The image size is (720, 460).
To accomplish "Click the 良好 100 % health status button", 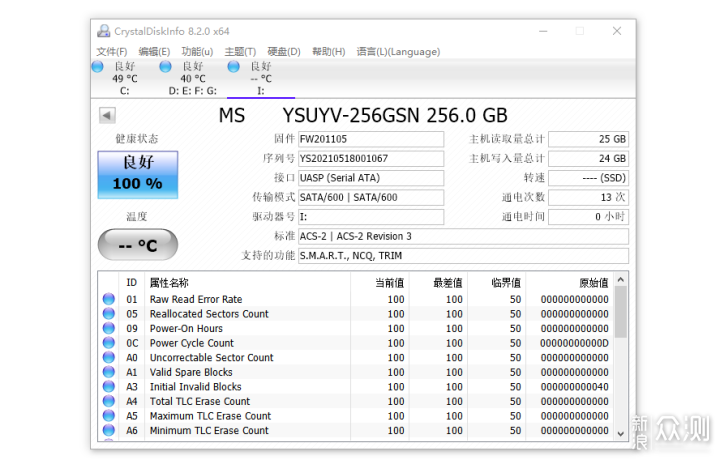I will (138, 175).
